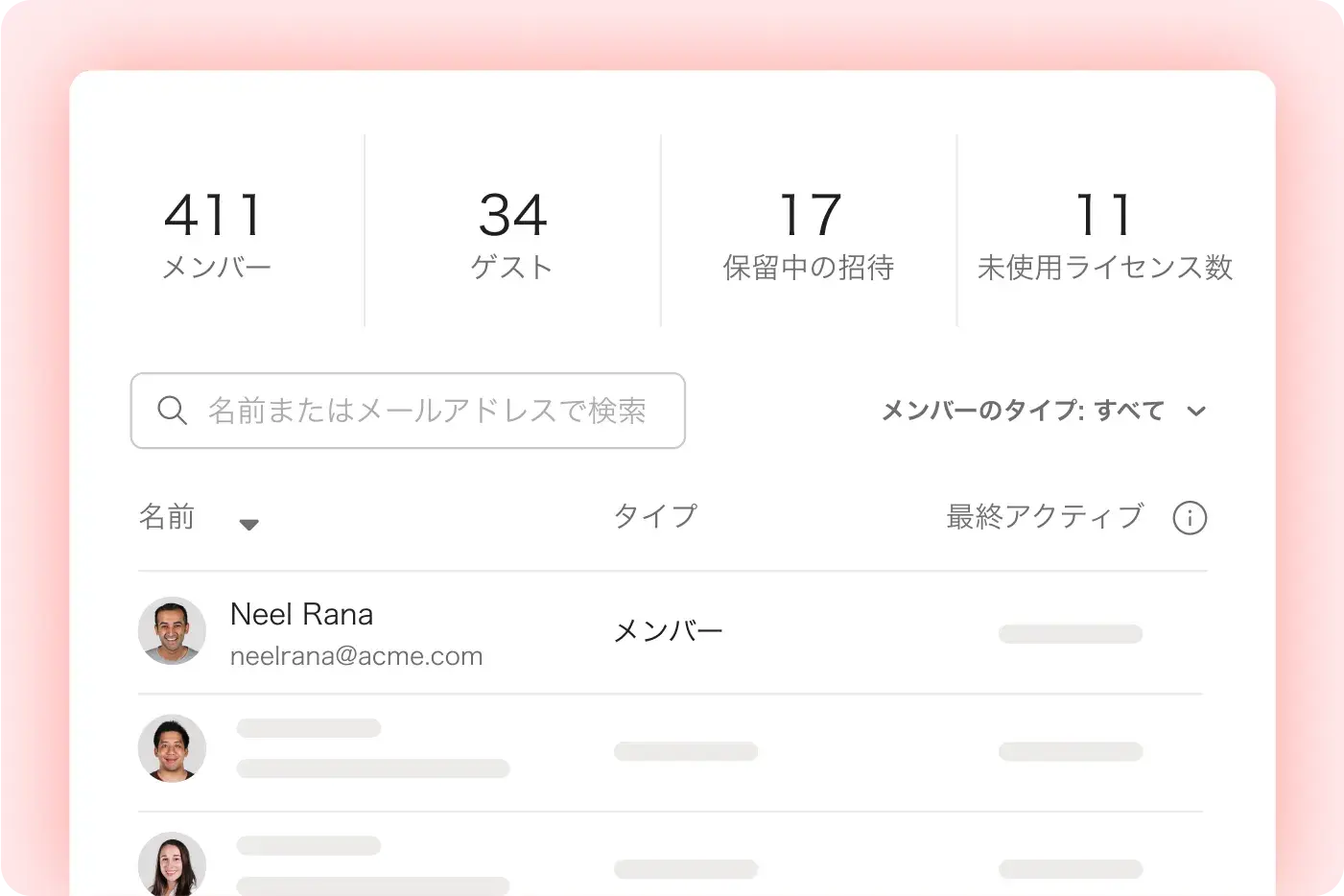Toggle sort arrow beside 名前 column
Viewport: 1344px width, 896px height.
(x=249, y=524)
